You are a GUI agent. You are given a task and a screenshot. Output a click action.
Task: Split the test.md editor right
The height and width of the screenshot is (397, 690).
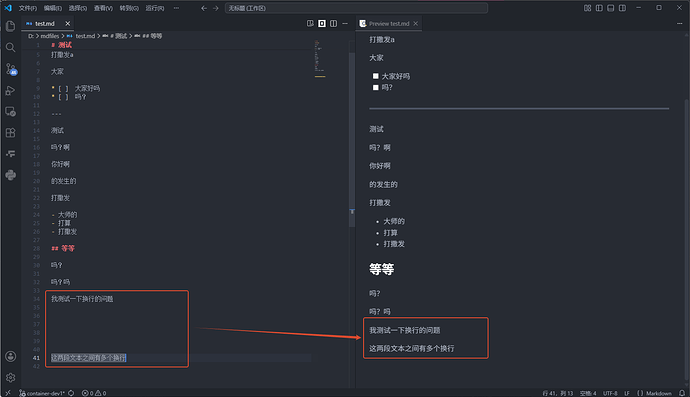(x=334, y=23)
